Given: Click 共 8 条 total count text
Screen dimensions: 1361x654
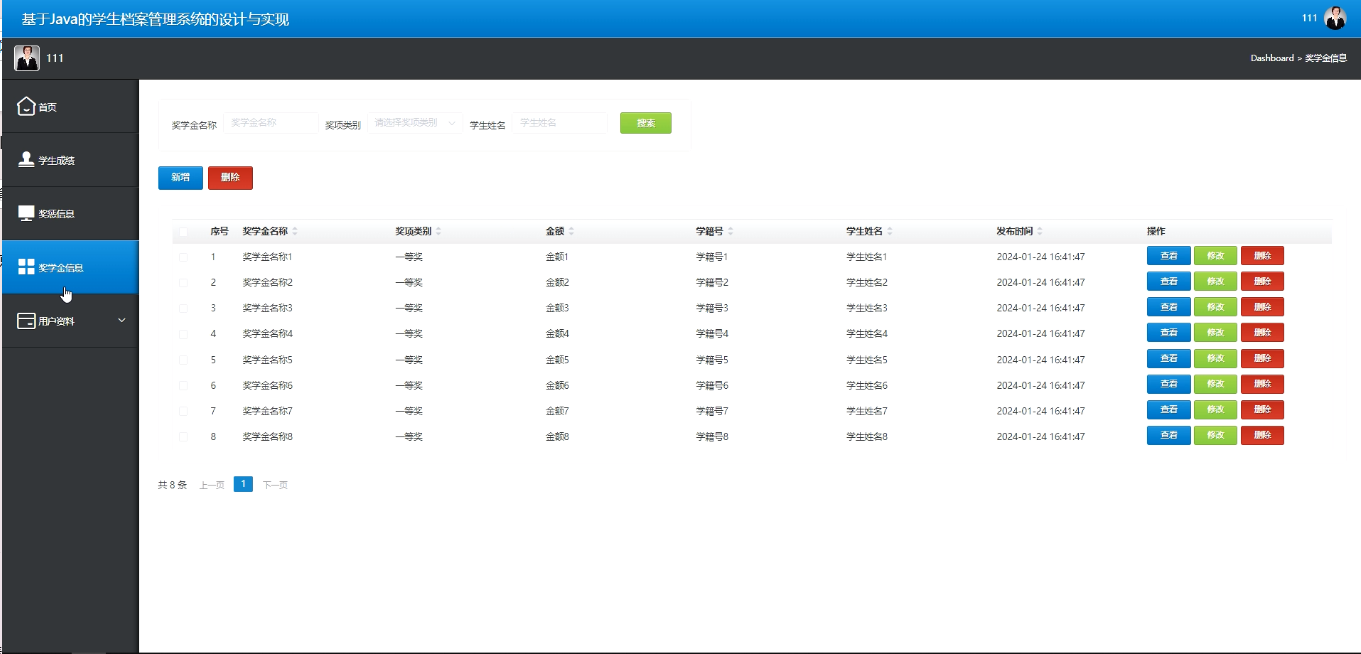Looking at the screenshot, I should (172, 485).
